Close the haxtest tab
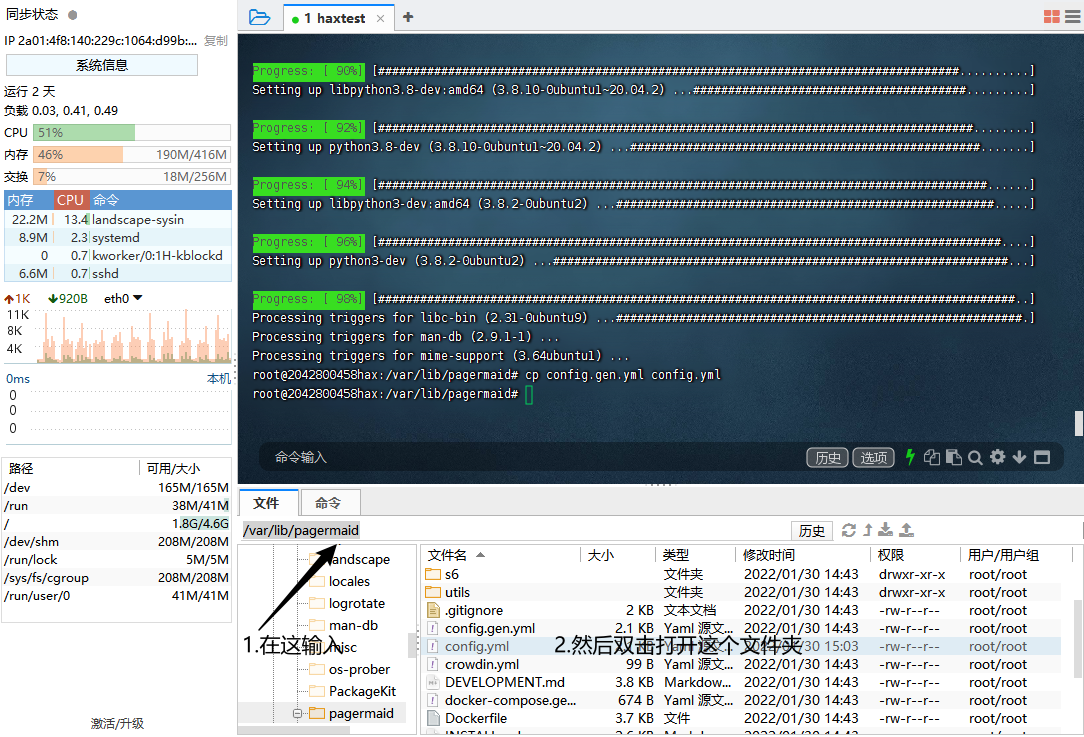 pos(380,19)
